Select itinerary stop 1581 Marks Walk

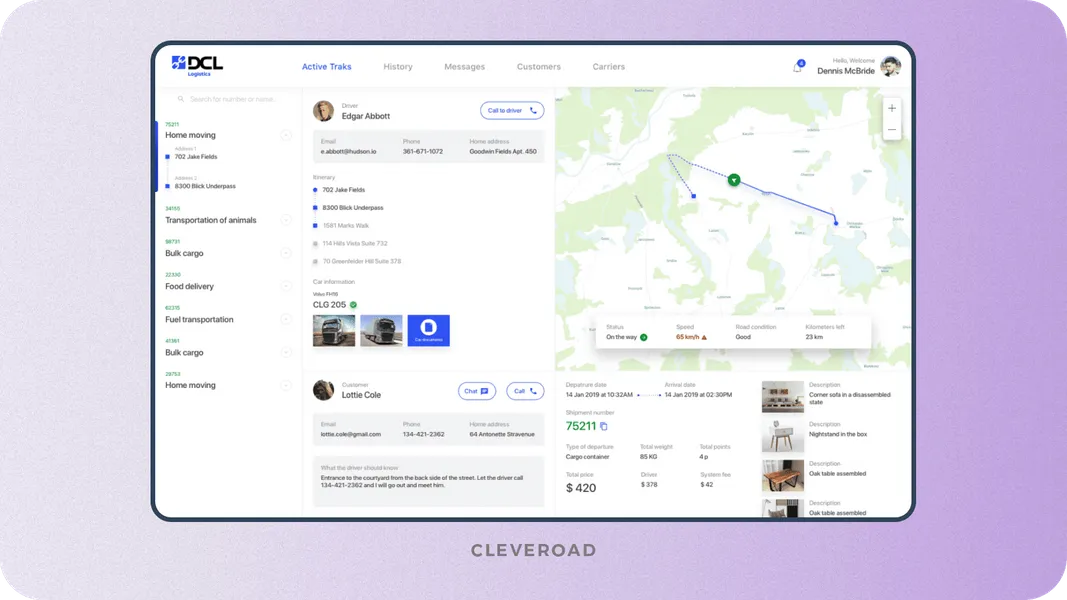(x=346, y=226)
